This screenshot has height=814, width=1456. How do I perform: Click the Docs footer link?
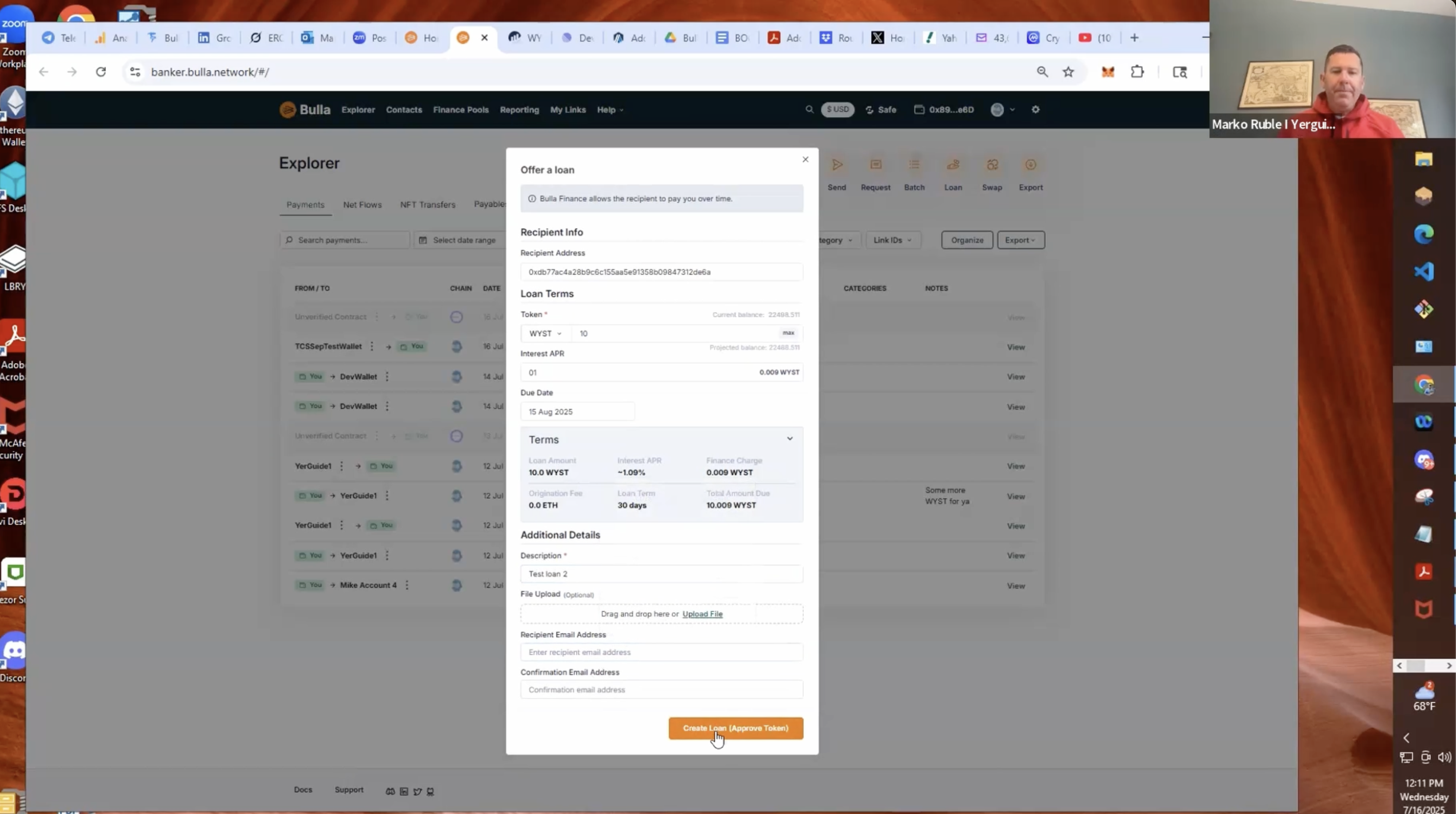(x=302, y=790)
